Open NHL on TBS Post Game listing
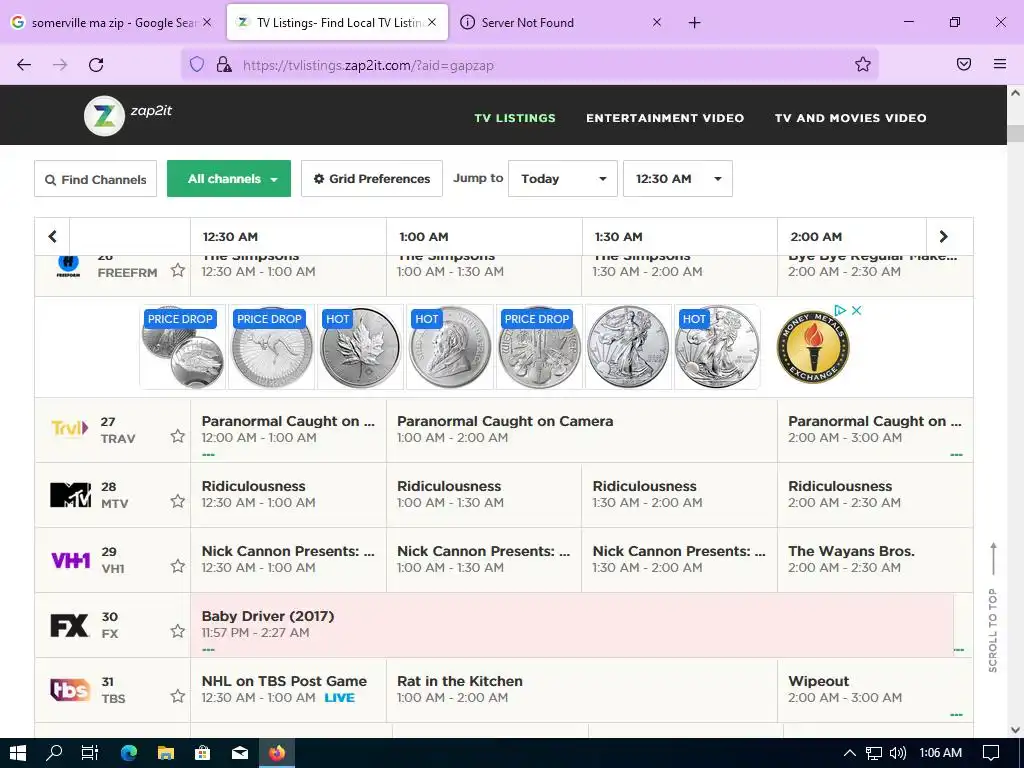The image size is (1024, 768). point(288,689)
